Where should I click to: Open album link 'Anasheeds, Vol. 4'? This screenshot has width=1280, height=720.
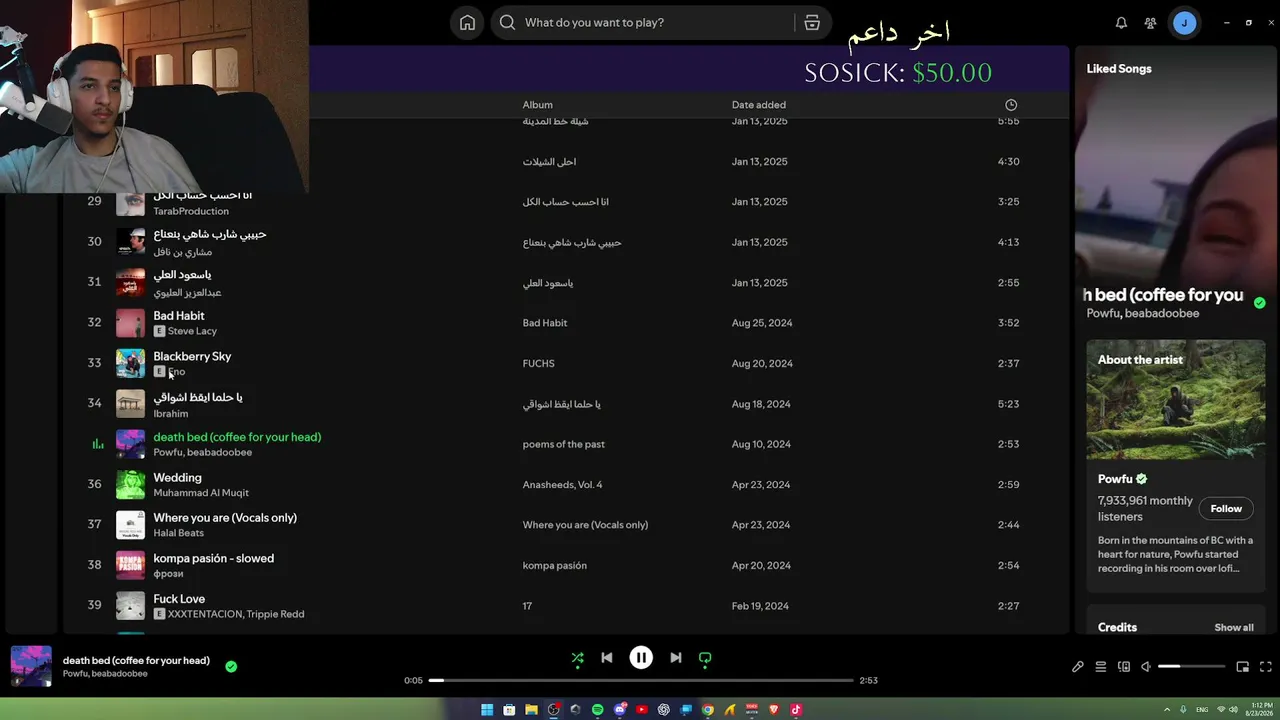click(x=562, y=485)
